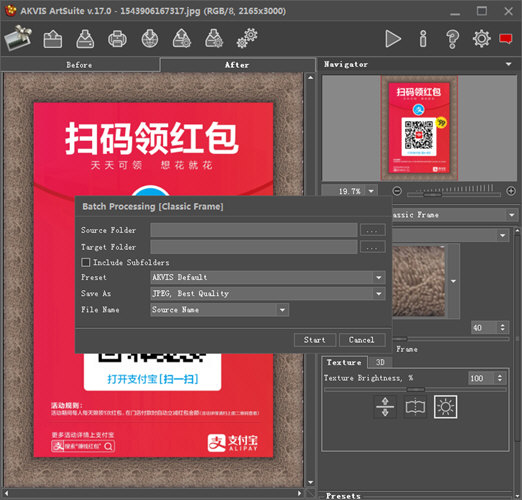The height and width of the screenshot is (500, 522).
Task: Click the open image toolbar icon
Action: [x=53, y=39]
